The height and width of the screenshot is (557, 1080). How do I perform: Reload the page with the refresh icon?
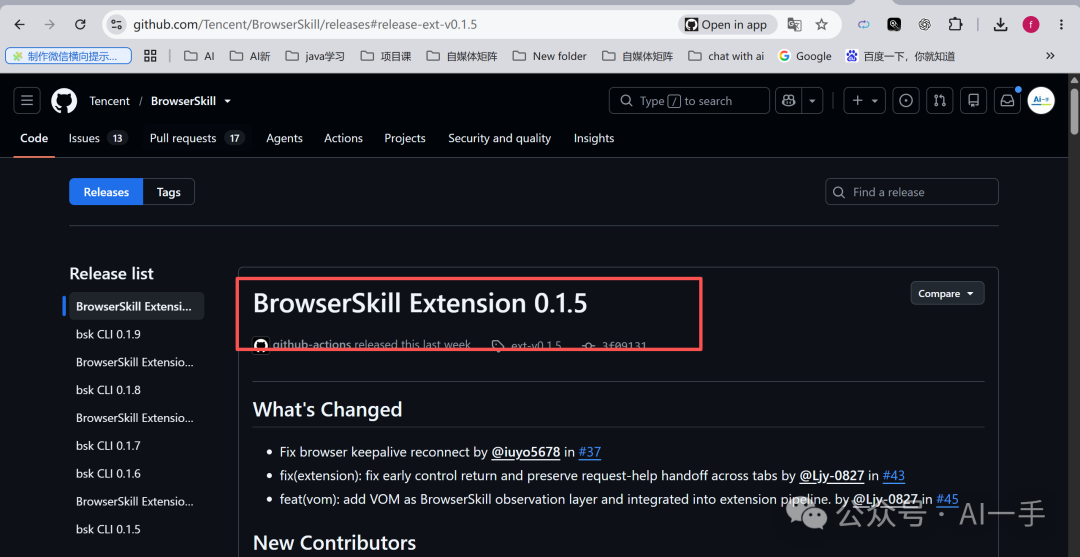tap(80, 25)
